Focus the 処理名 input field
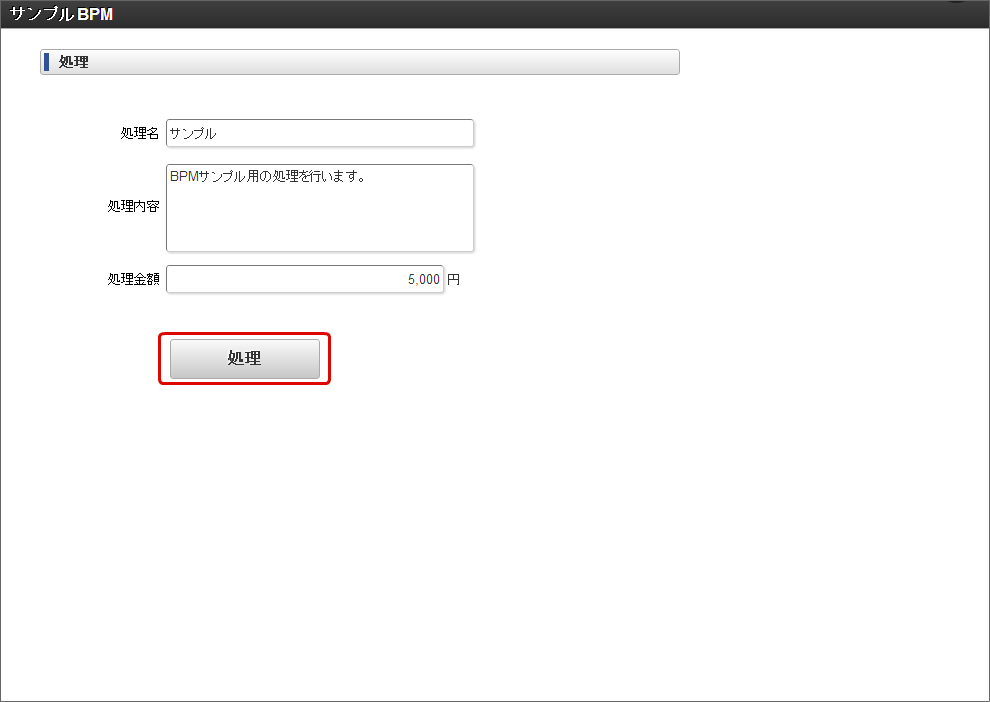This screenshot has height=702, width=990. 319,133
